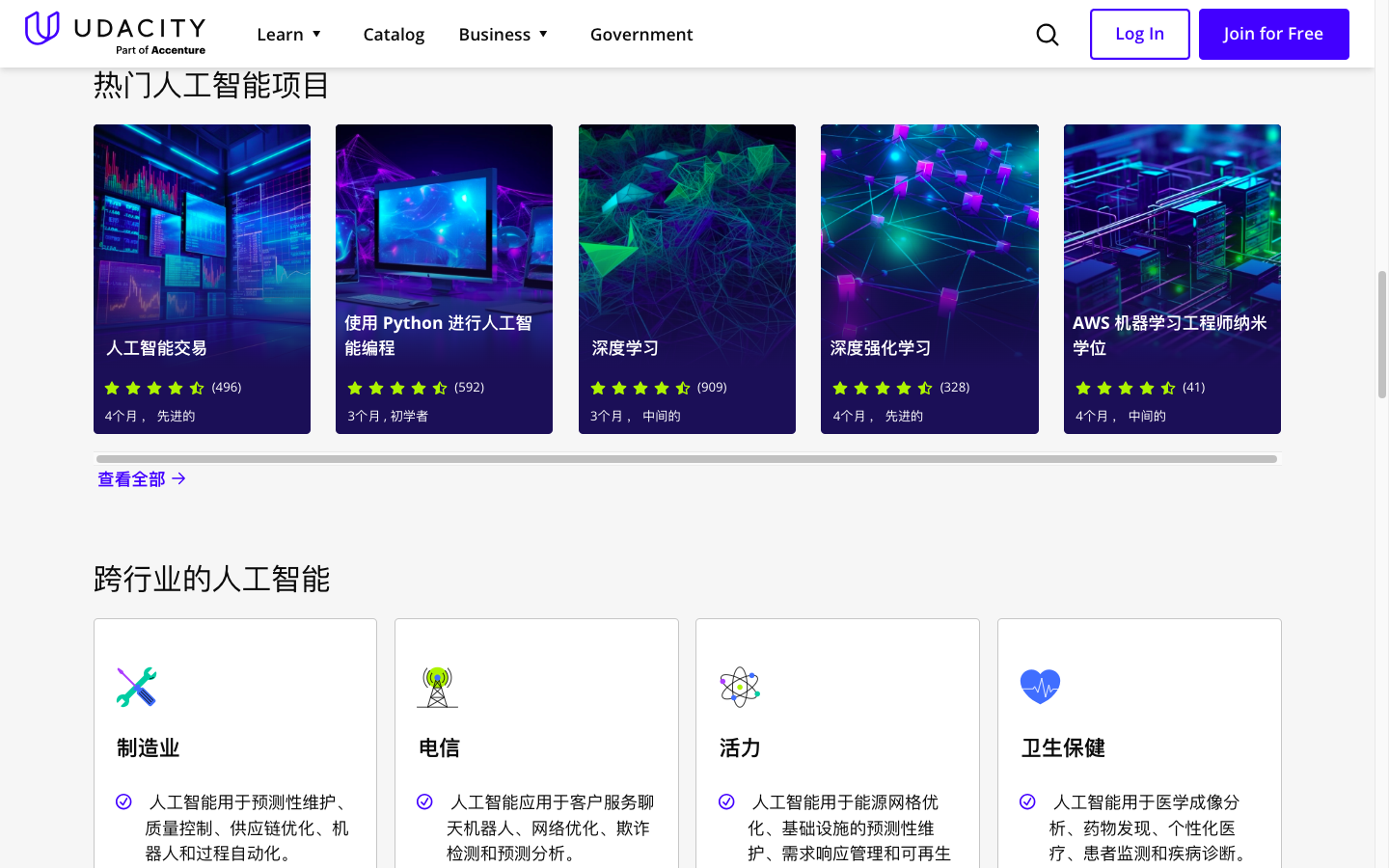
Task: Click the (496) review count
Action: [x=227, y=388]
